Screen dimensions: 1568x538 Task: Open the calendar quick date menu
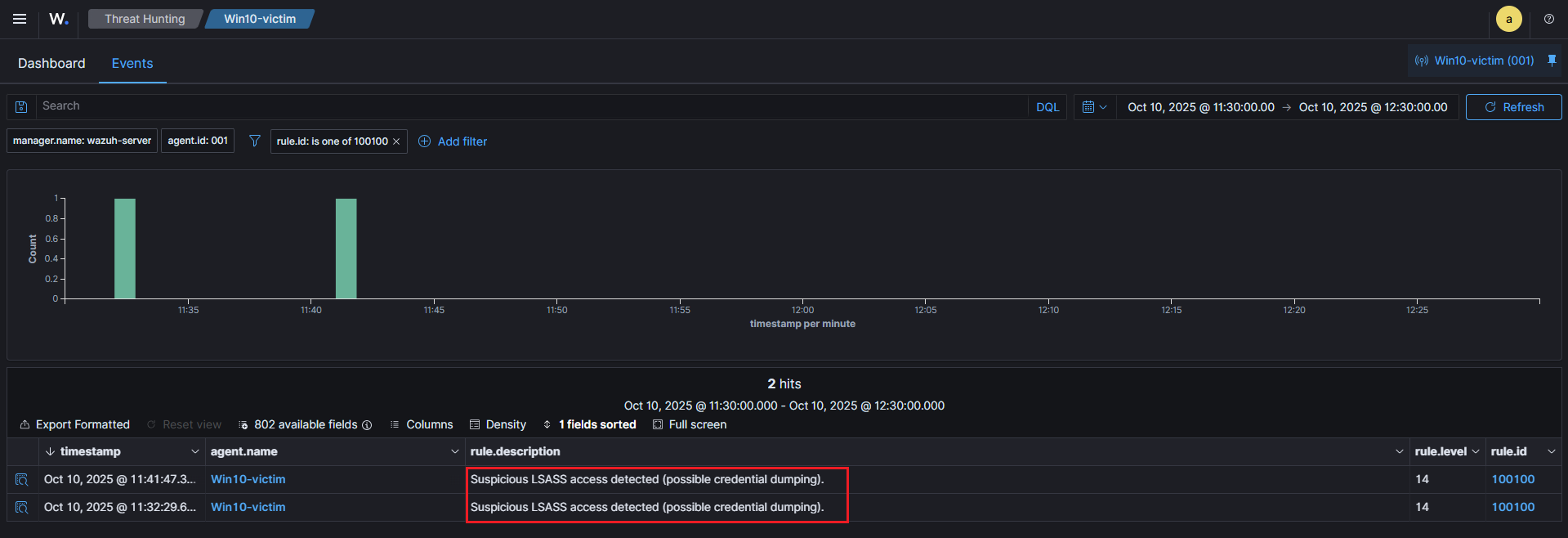tap(1093, 107)
